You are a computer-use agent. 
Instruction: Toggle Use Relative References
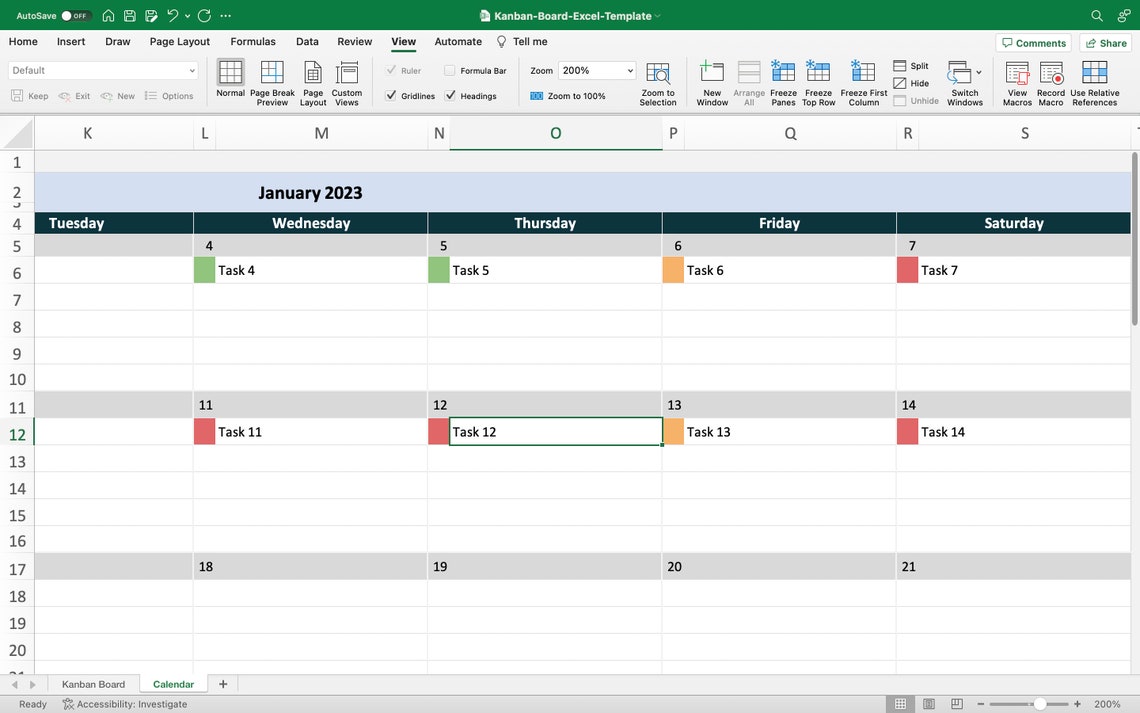1094,83
